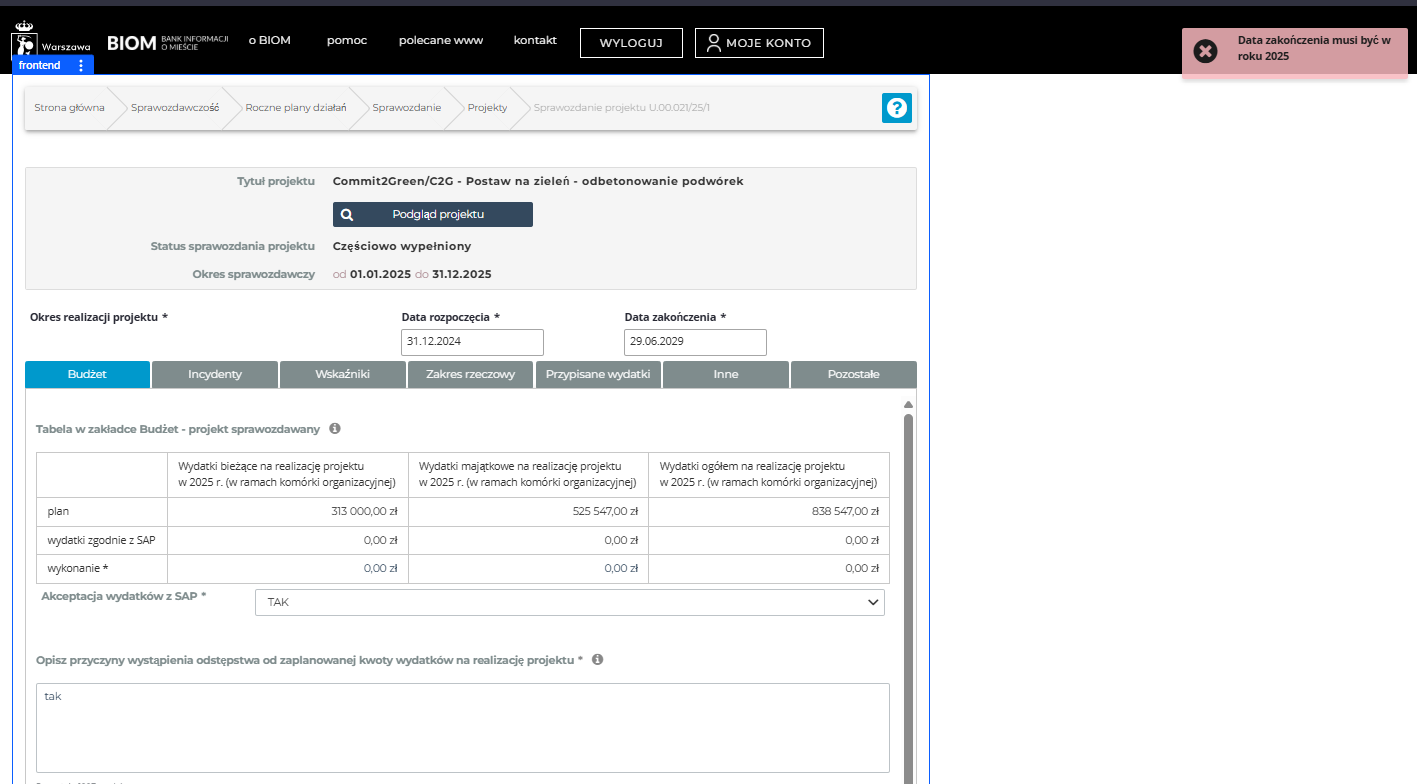Click the deviation description text area
Image resolution: width=1417 pixels, height=784 pixels.
point(462,727)
